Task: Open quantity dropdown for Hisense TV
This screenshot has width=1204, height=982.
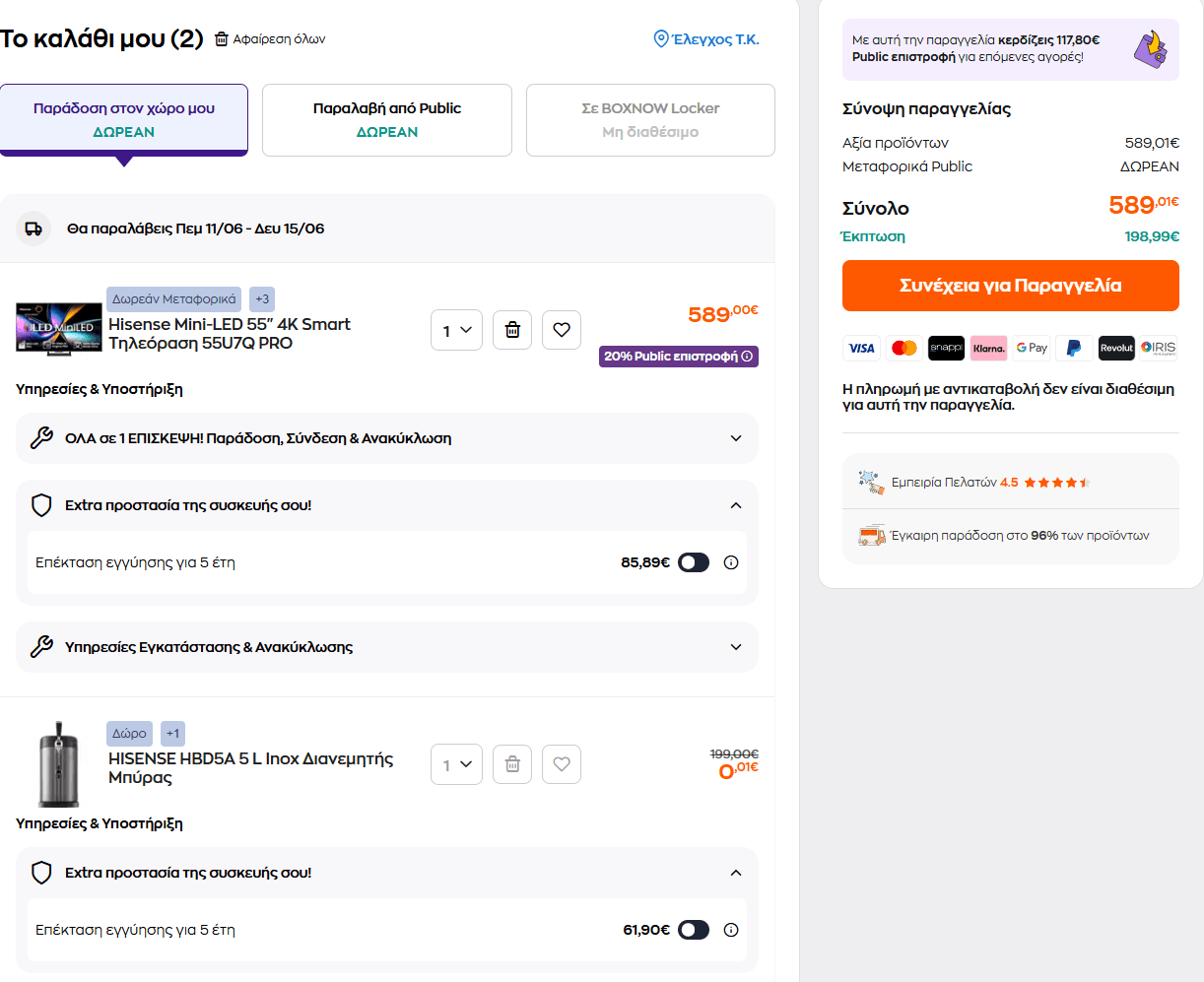Action: tap(456, 330)
